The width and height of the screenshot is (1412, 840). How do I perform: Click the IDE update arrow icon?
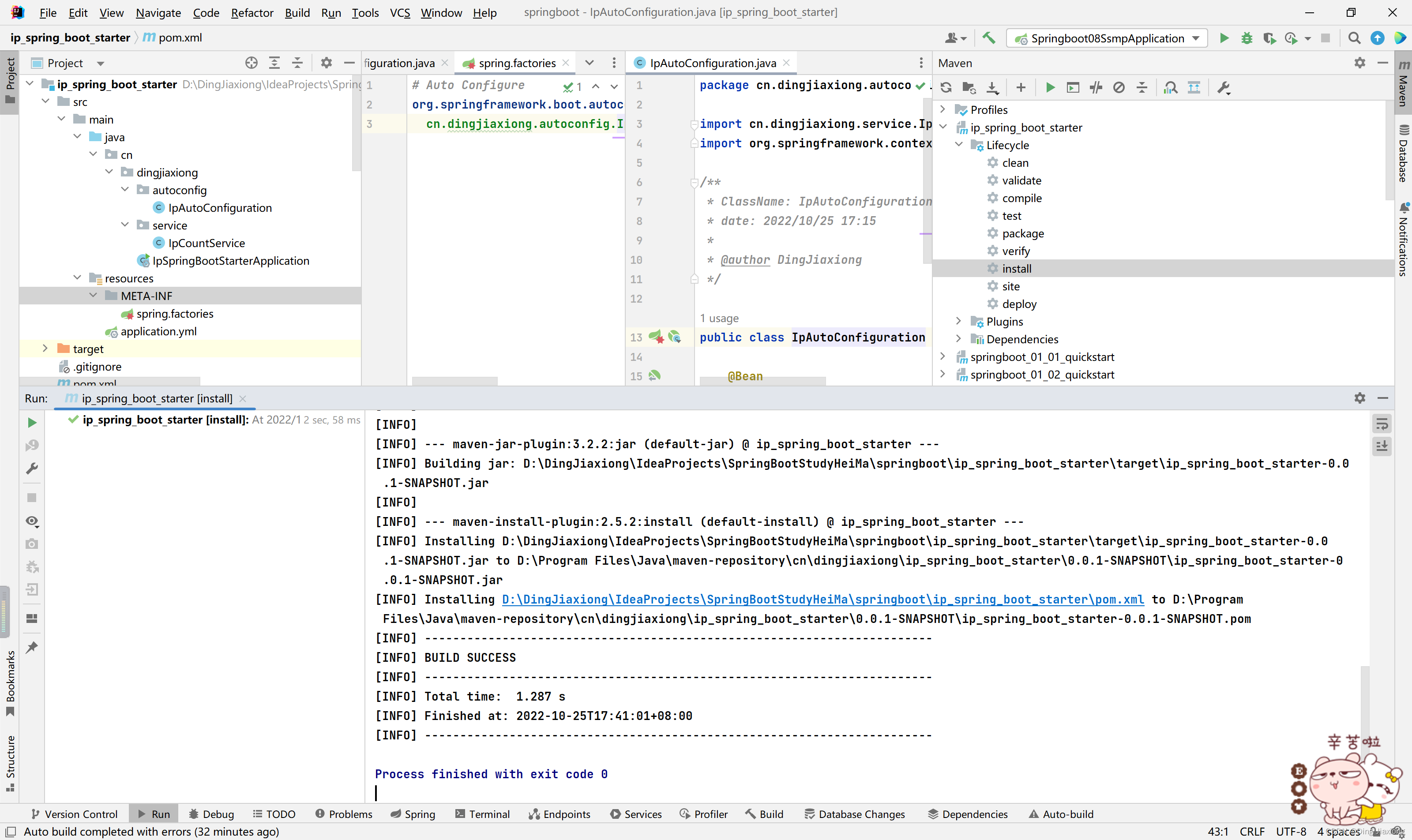point(1378,38)
